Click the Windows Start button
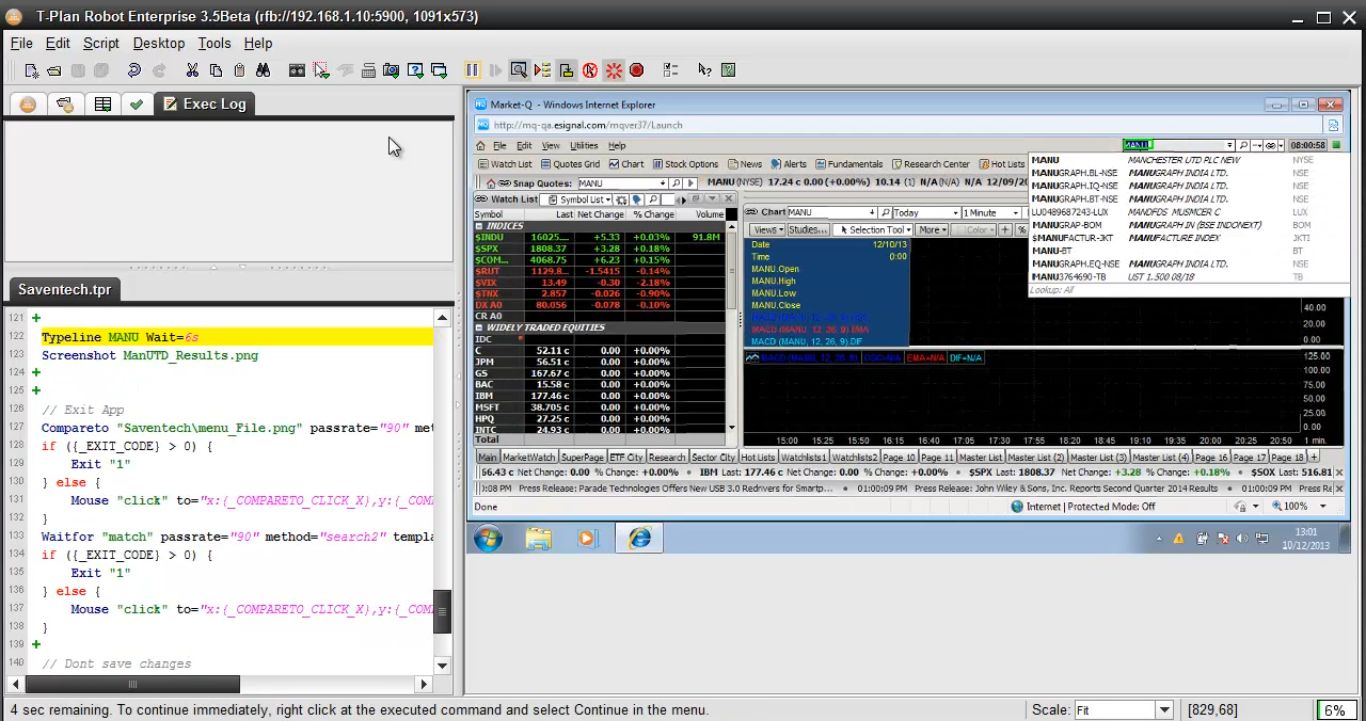 (489, 538)
